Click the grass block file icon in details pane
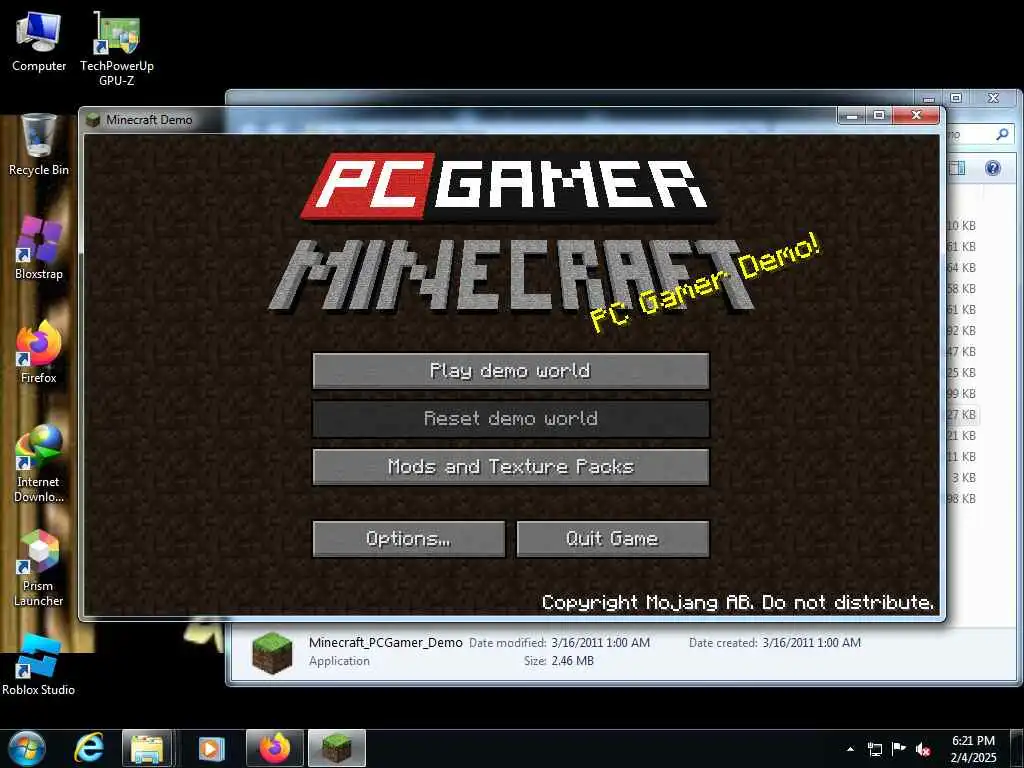This screenshot has height=768, width=1024. [x=272, y=652]
